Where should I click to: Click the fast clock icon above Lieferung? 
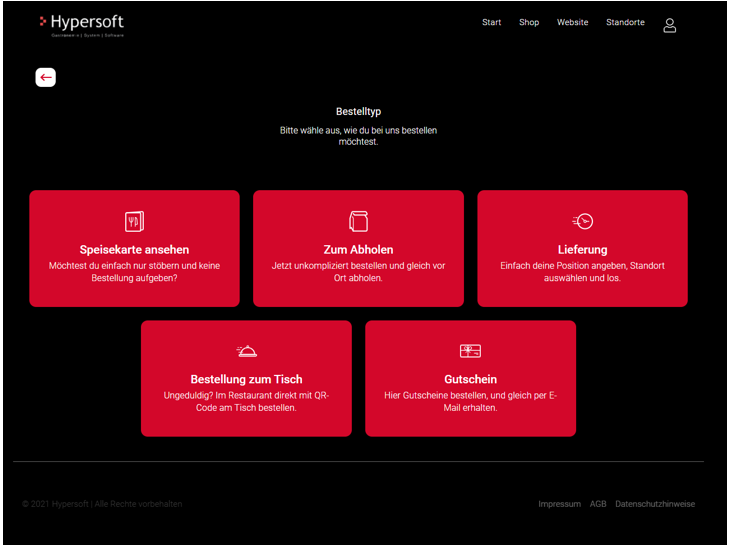coord(582,221)
